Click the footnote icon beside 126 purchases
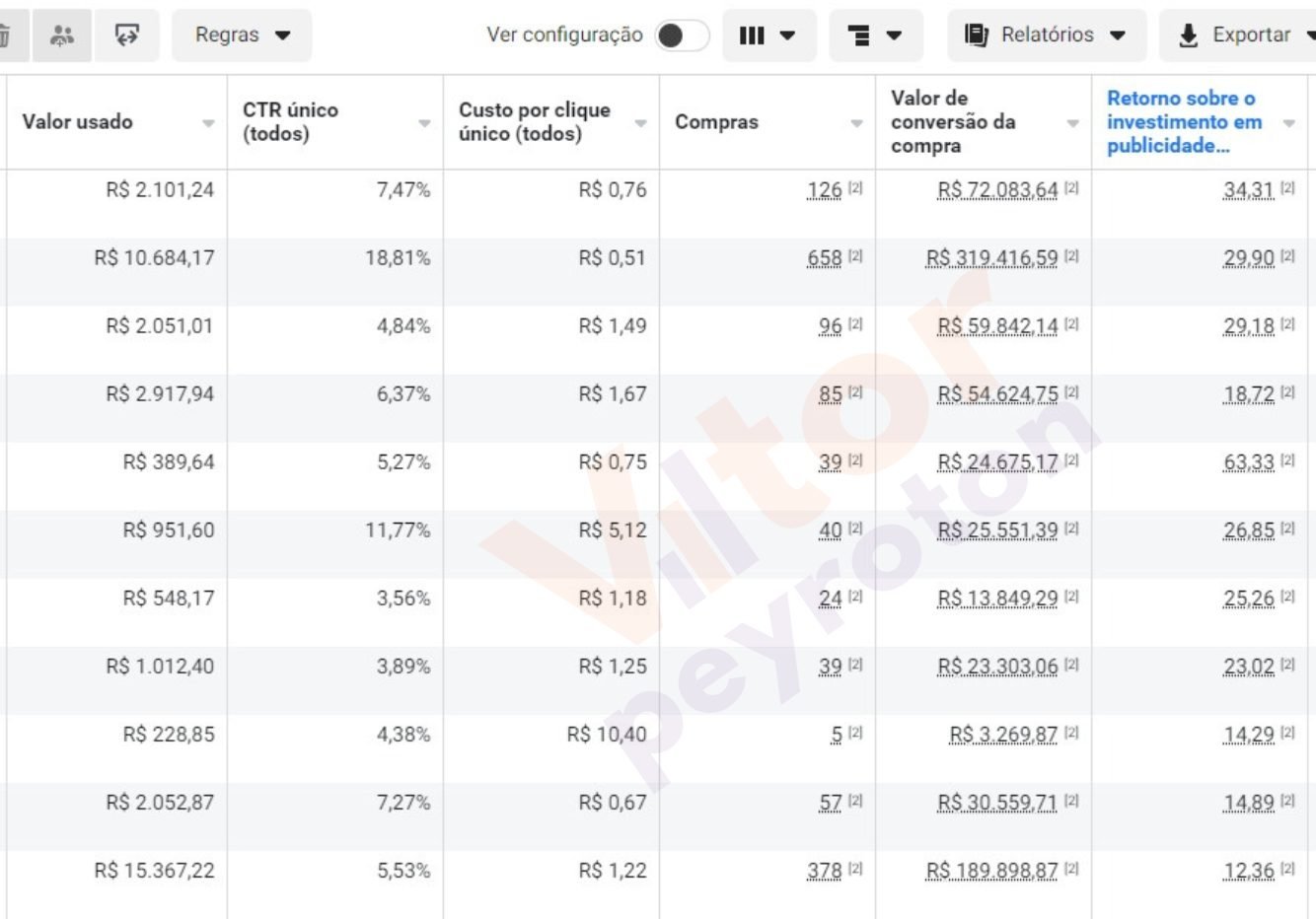This screenshot has width=1316, height=919. (855, 188)
